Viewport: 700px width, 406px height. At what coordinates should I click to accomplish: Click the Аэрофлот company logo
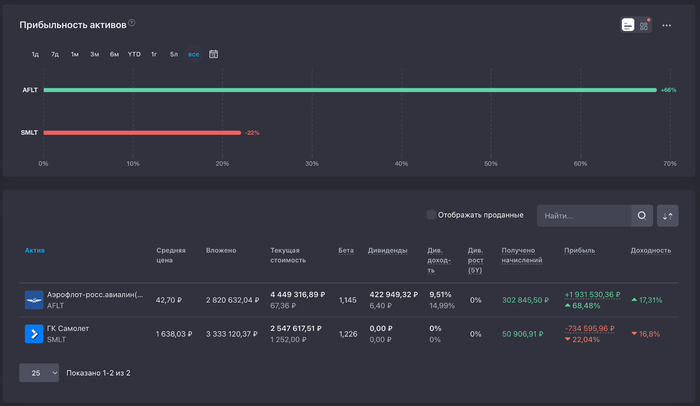34,301
